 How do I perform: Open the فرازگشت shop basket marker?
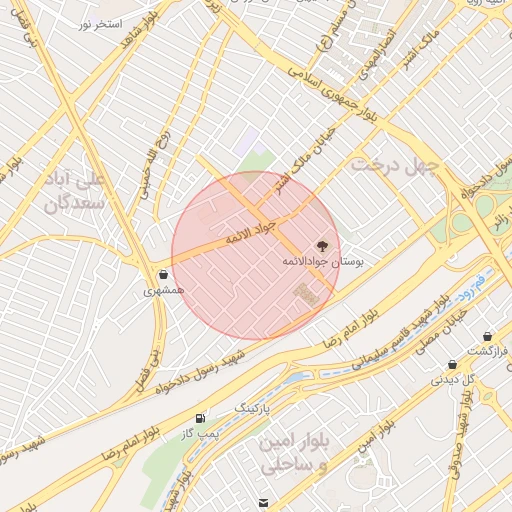[487, 337]
